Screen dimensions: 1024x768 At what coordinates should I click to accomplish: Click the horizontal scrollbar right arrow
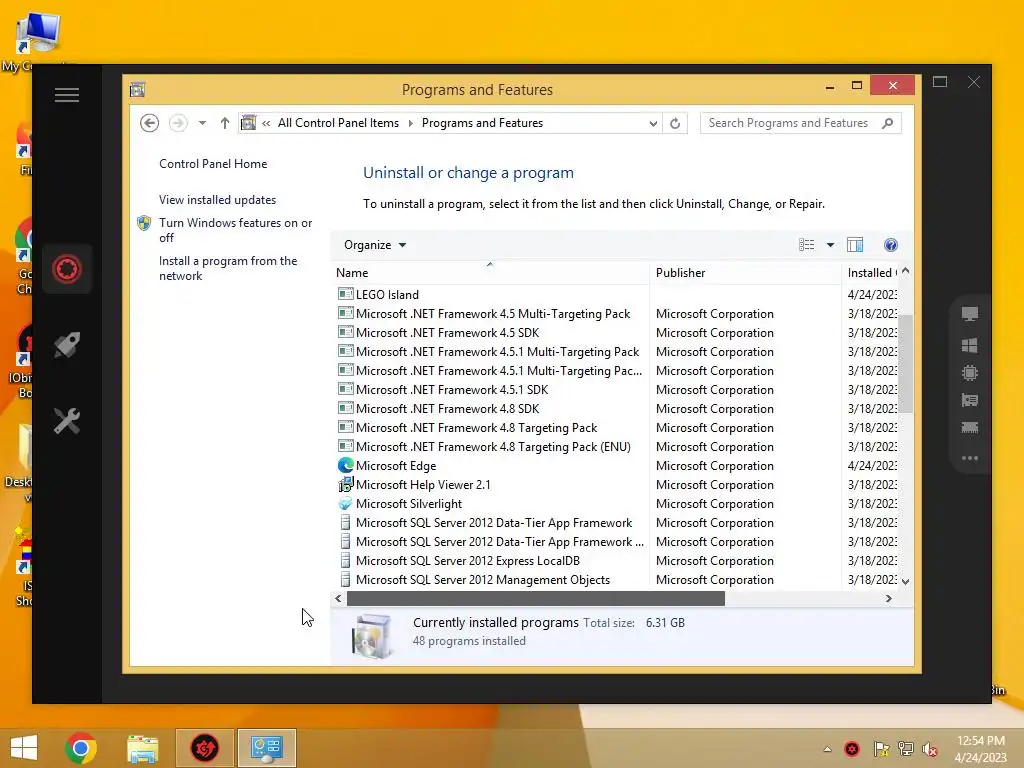click(888, 598)
